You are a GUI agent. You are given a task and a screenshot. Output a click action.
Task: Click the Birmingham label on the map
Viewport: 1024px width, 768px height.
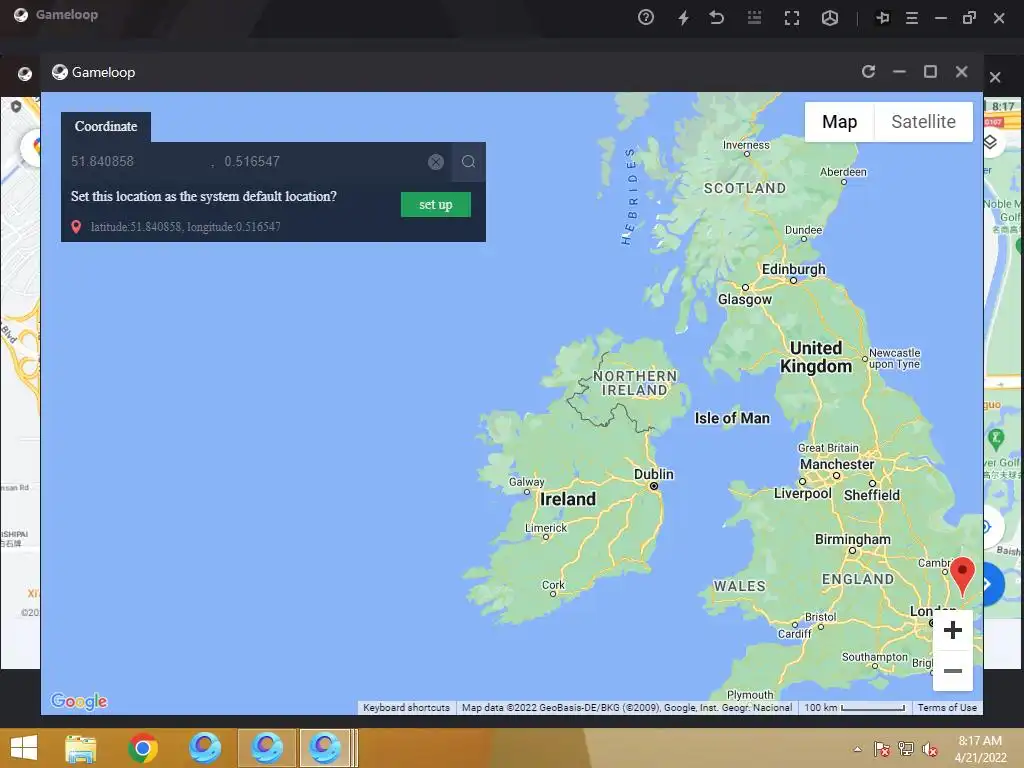(853, 539)
